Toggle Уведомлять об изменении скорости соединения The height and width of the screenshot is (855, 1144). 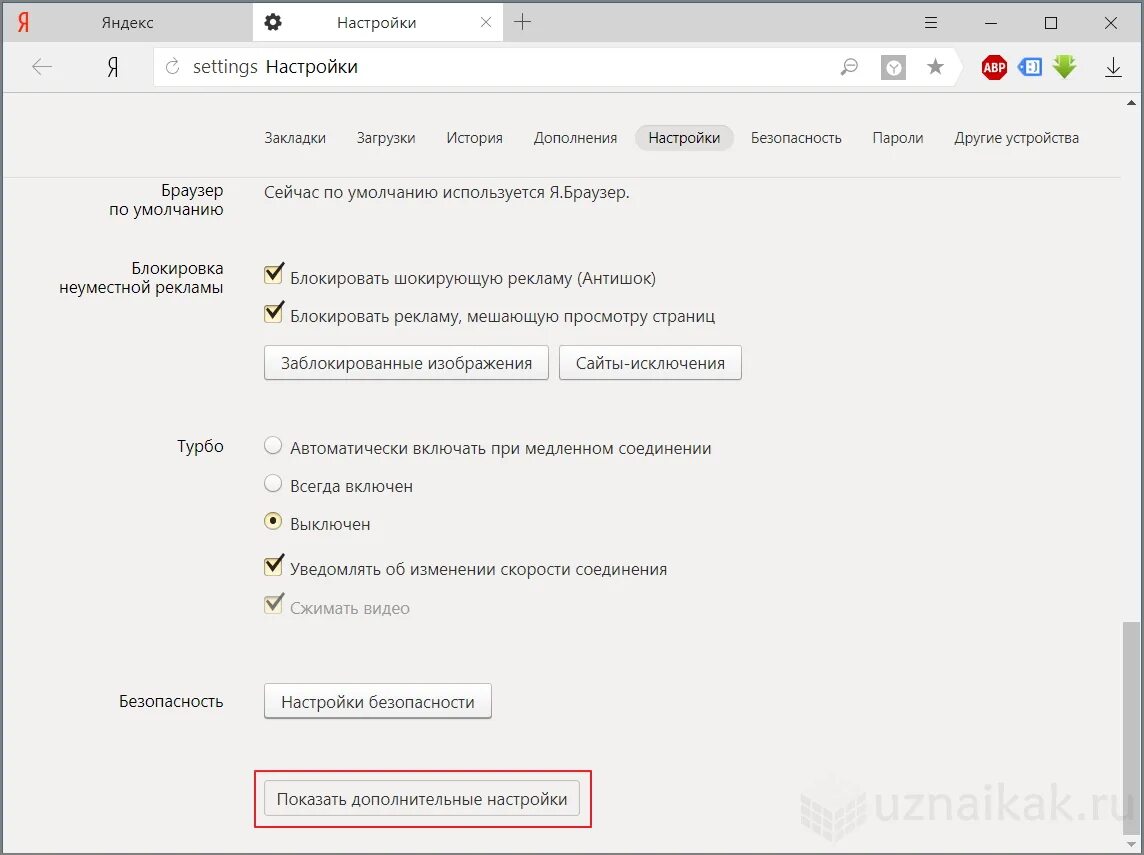274,565
